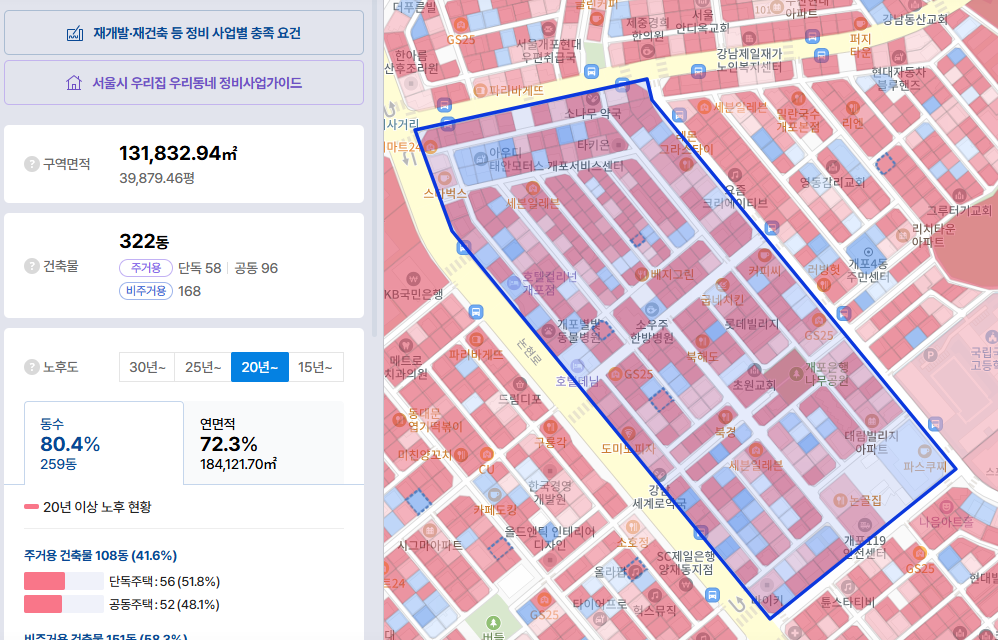Click the help icon beside 노후도
Screen dimensions: 998x640
[32, 367]
